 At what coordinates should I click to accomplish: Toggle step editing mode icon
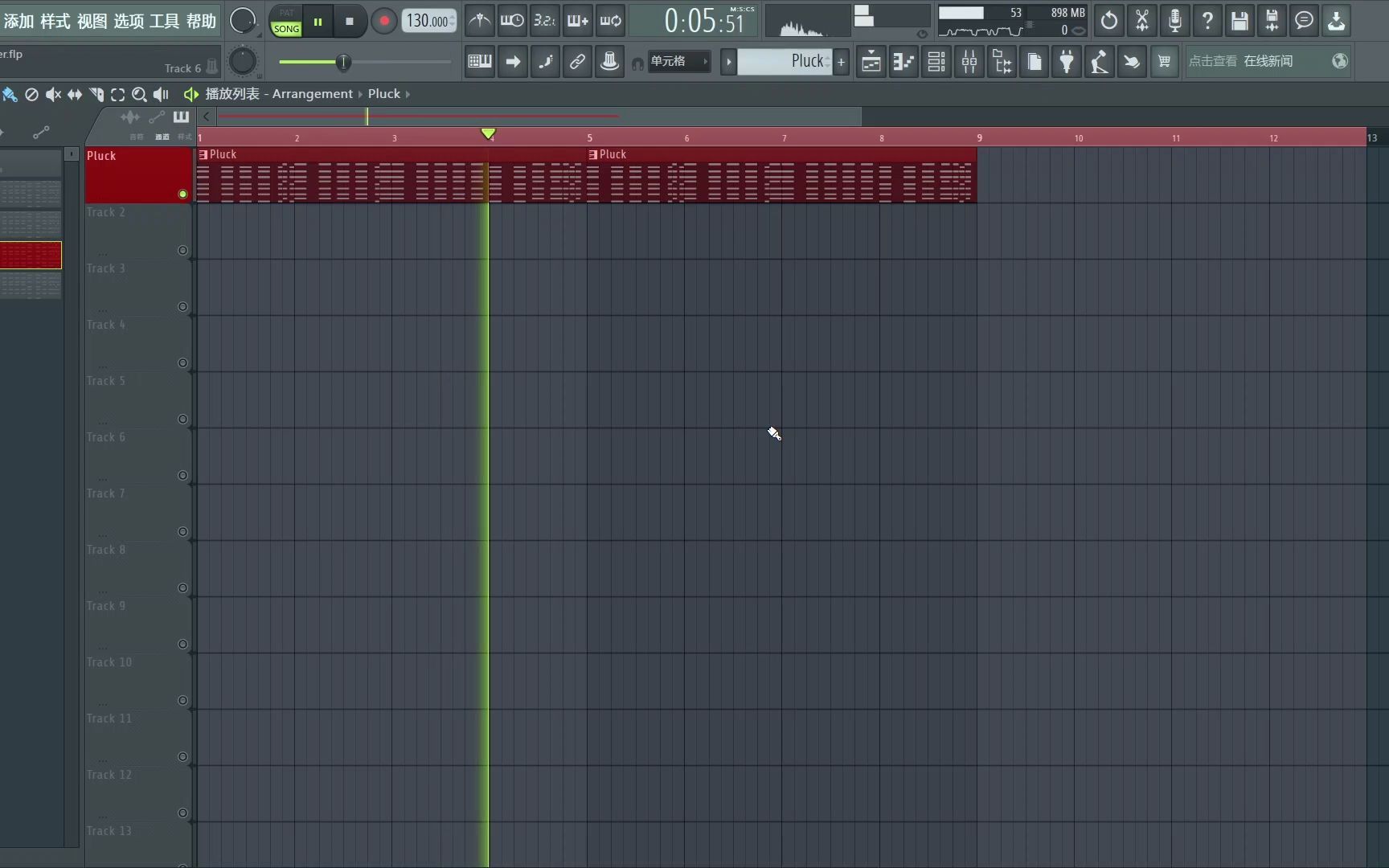coord(545,61)
